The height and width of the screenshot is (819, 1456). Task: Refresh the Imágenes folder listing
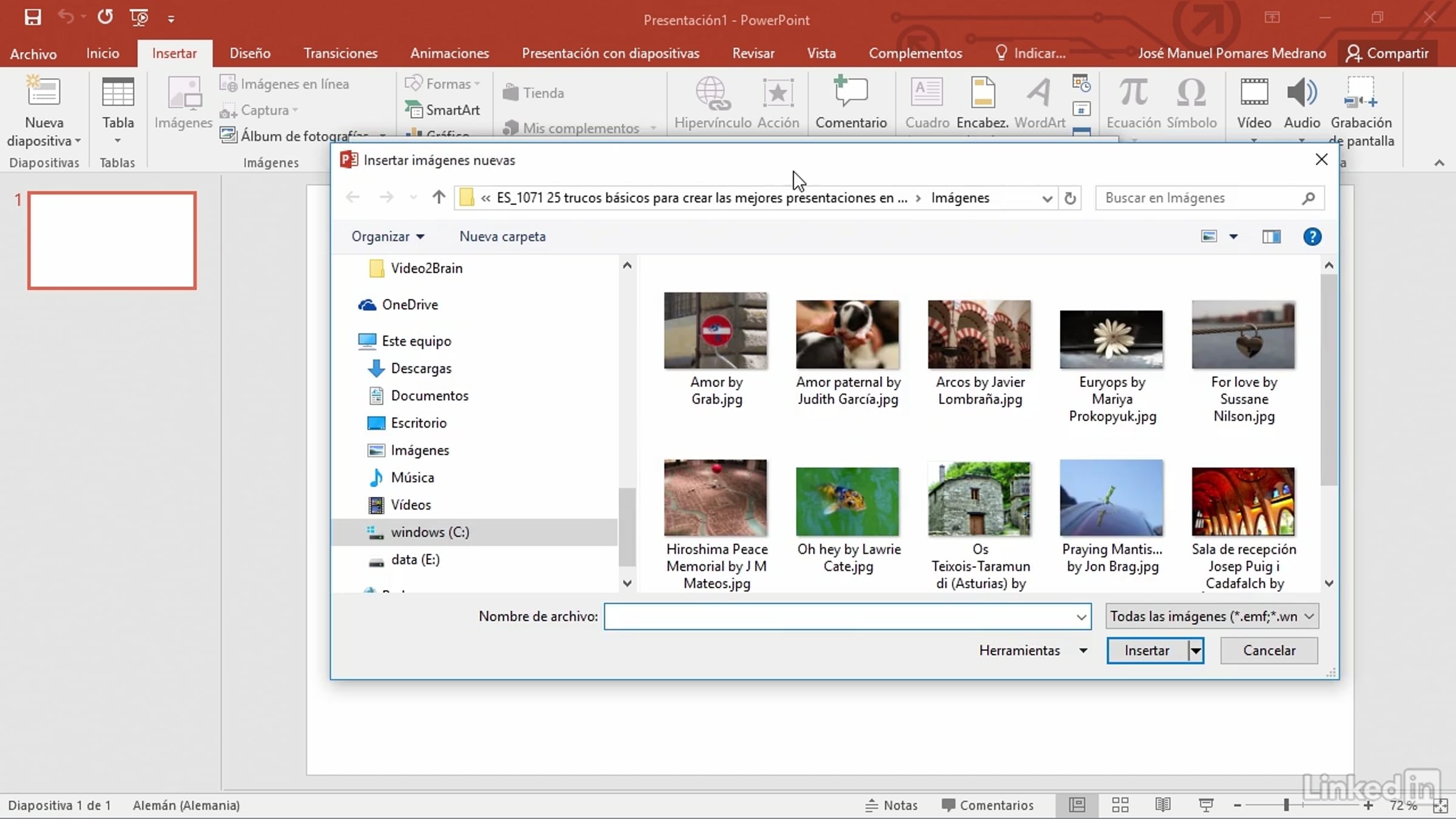click(1070, 198)
